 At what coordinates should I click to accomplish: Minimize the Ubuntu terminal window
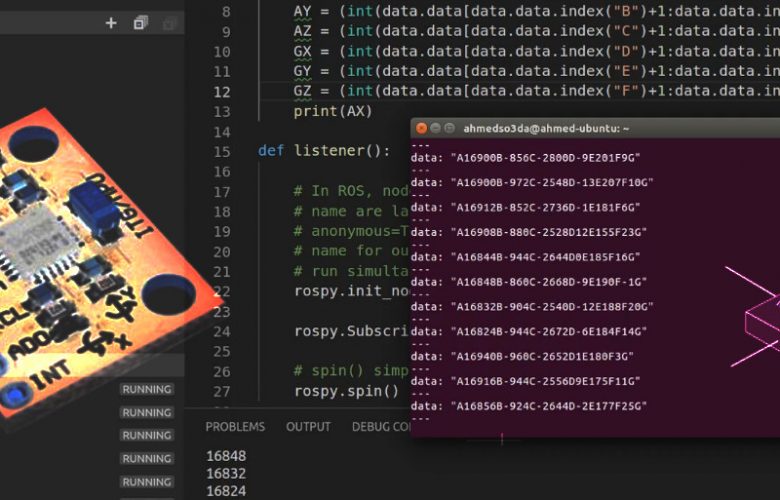(x=435, y=128)
